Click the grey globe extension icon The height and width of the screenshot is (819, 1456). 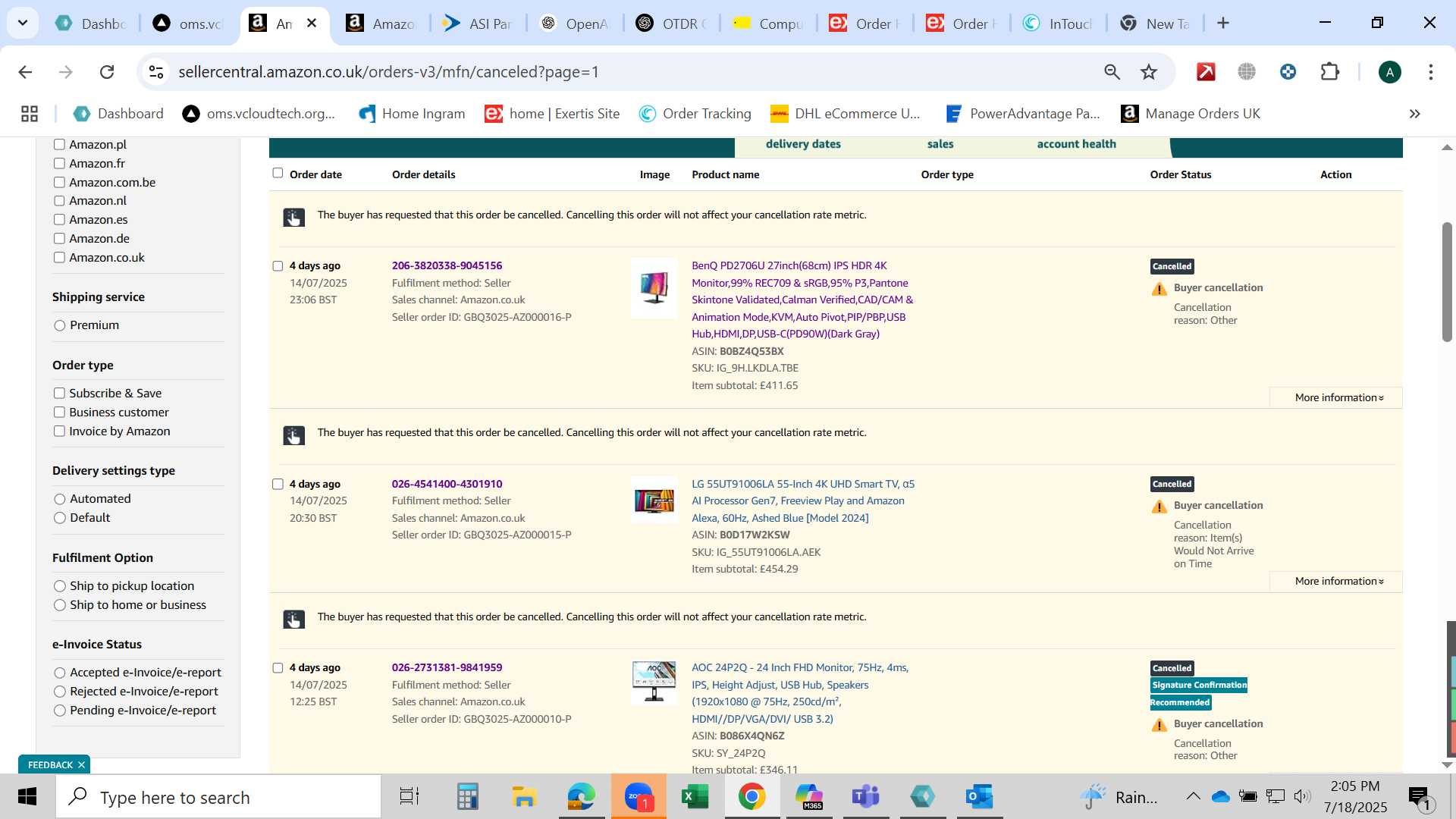click(x=1247, y=72)
